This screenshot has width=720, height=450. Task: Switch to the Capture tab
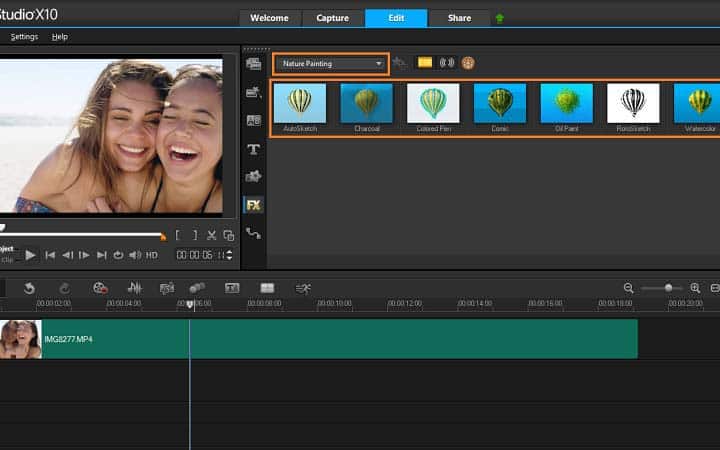pos(332,18)
